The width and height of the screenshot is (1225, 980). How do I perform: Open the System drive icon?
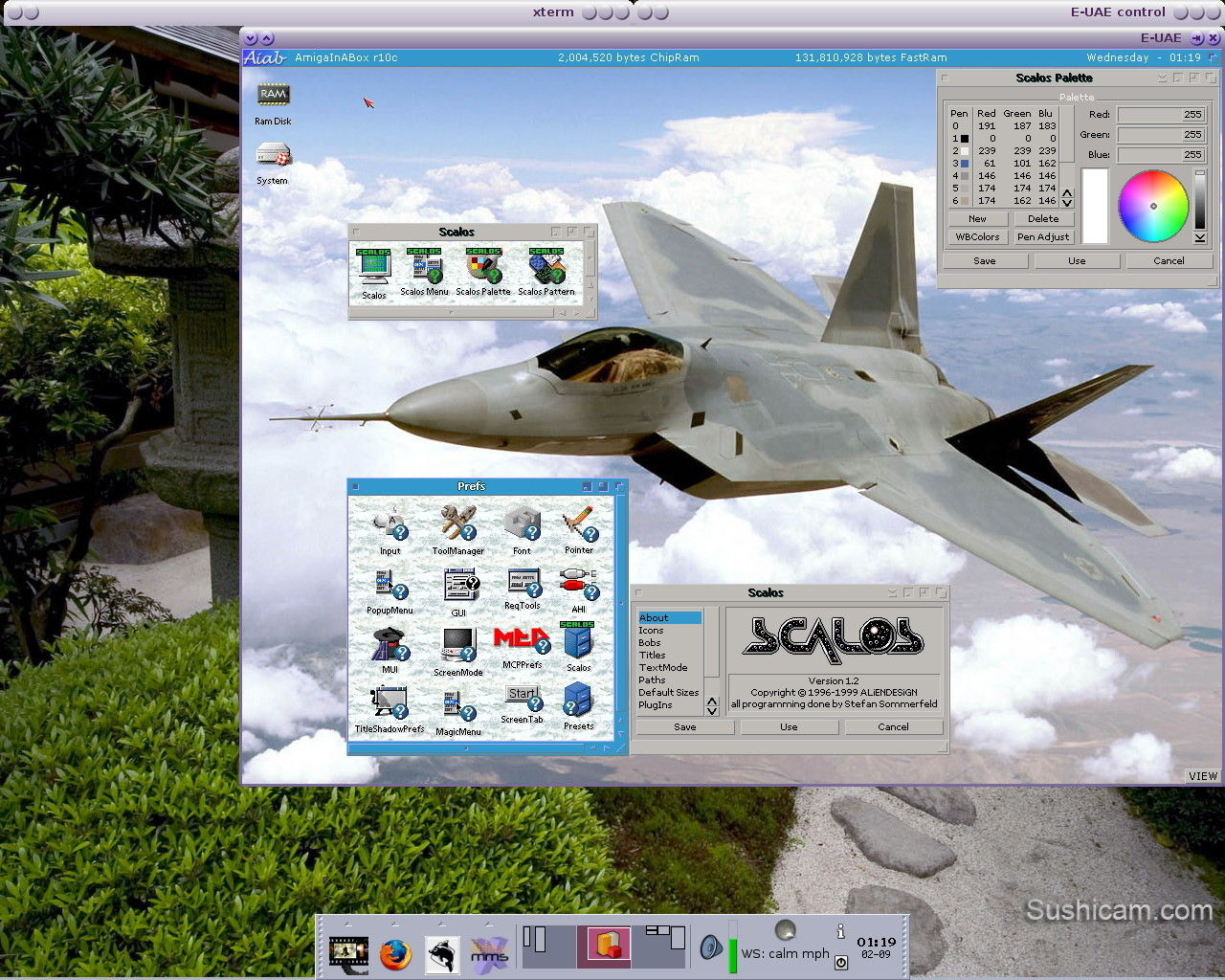(273, 155)
